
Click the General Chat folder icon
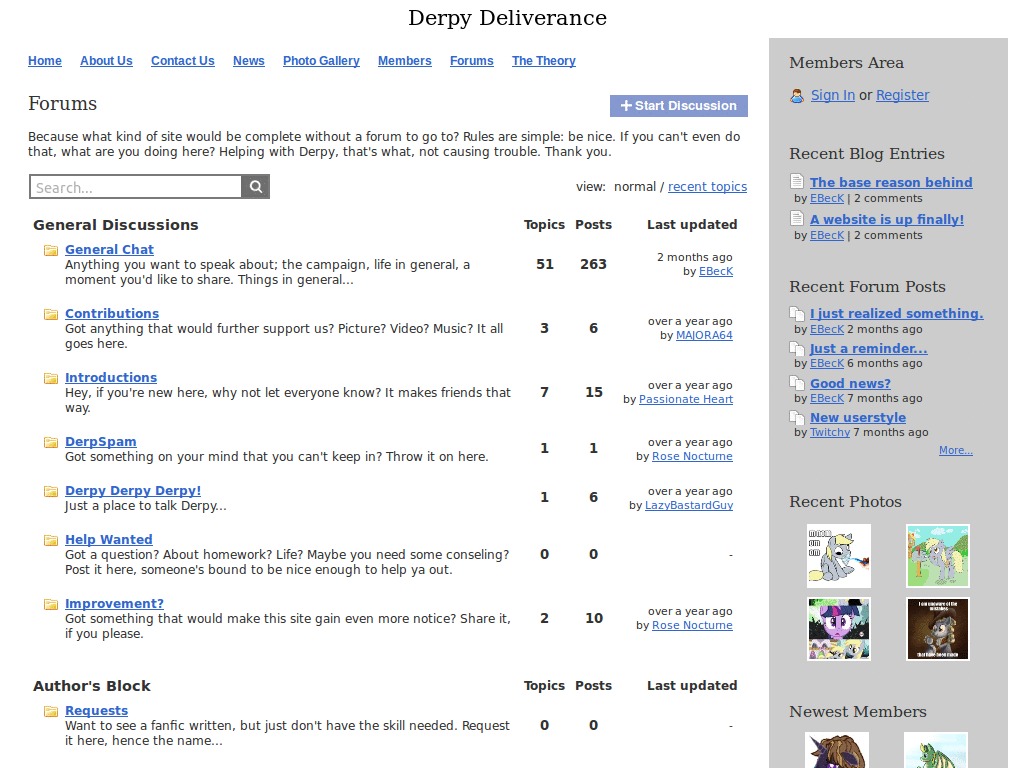51,250
